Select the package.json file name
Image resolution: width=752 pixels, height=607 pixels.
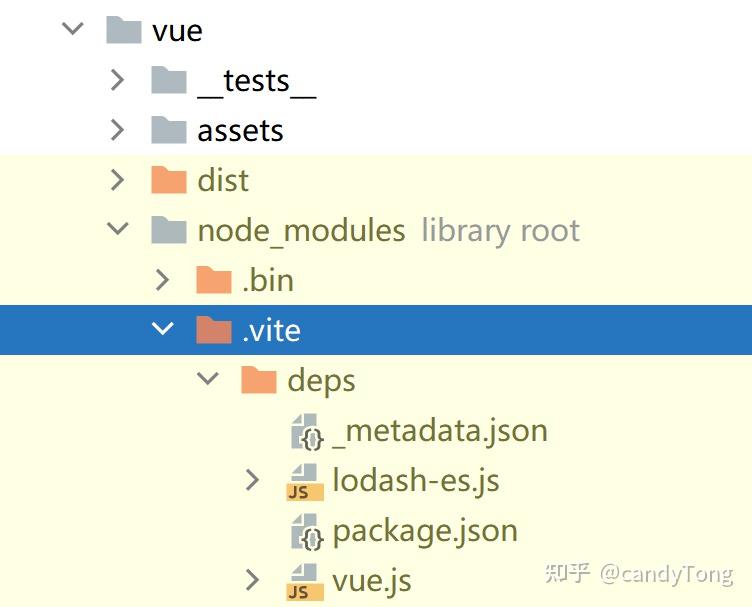point(425,531)
